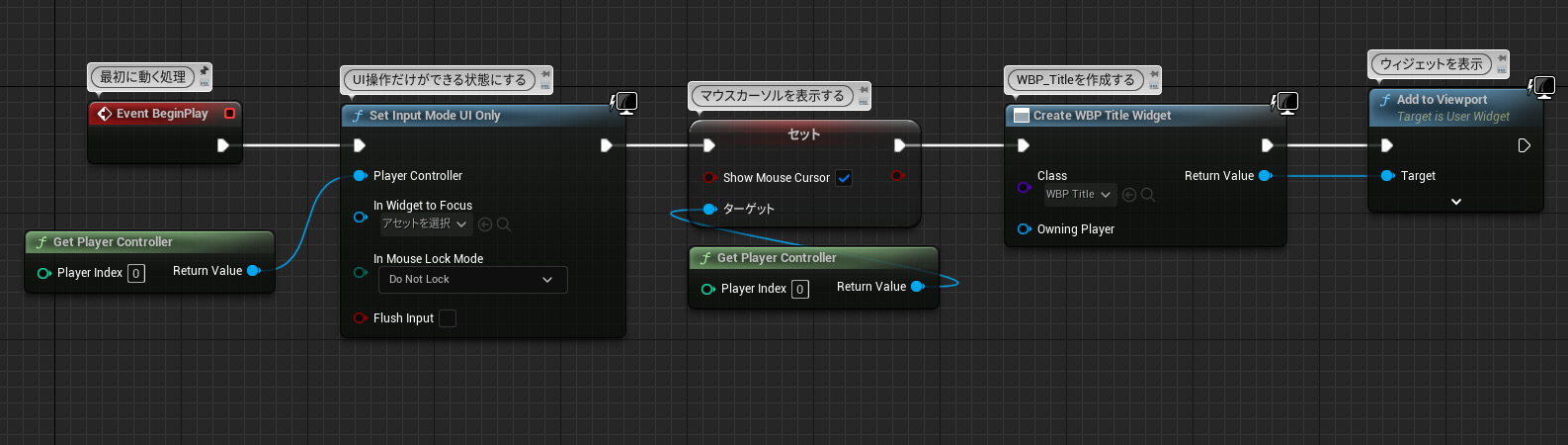
Task: Click the Owning Player pin
Action: click(1024, 229)
